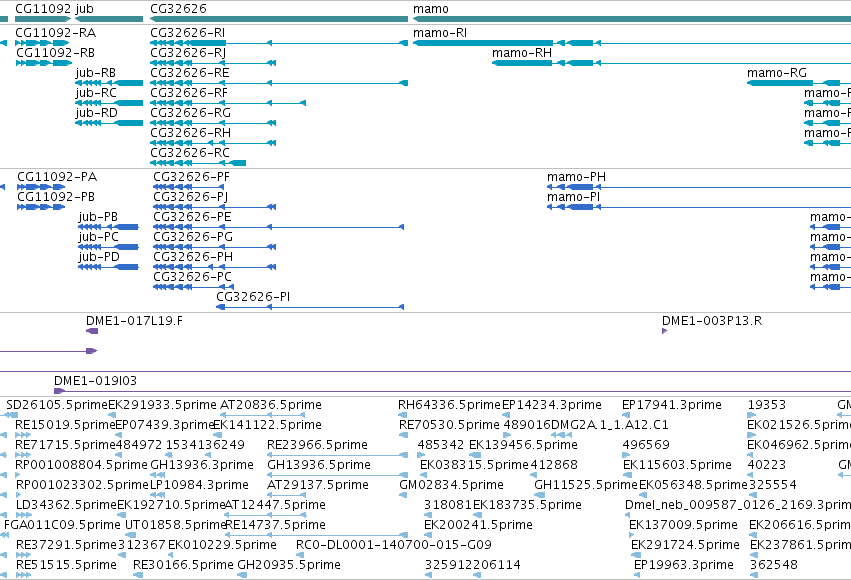Click the mamo-PI protein label
Viewport: 851px width, 580px height.
[x=573, y=197]
